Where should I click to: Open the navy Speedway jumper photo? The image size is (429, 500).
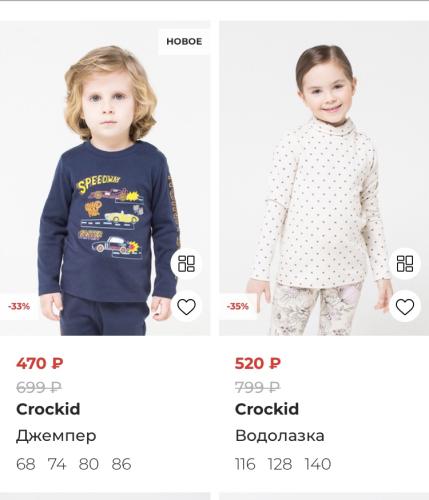pyautogui.click(x=105, y=178)
